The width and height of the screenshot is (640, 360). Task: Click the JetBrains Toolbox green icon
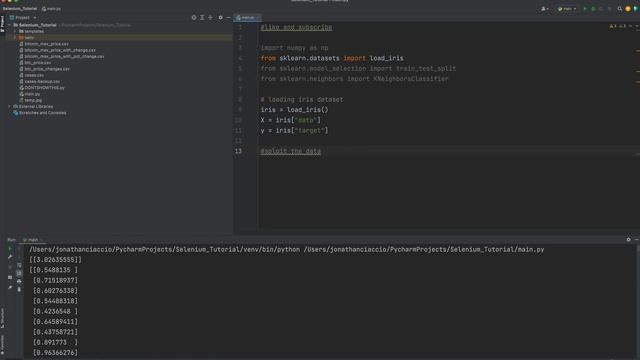coord(636,9)
